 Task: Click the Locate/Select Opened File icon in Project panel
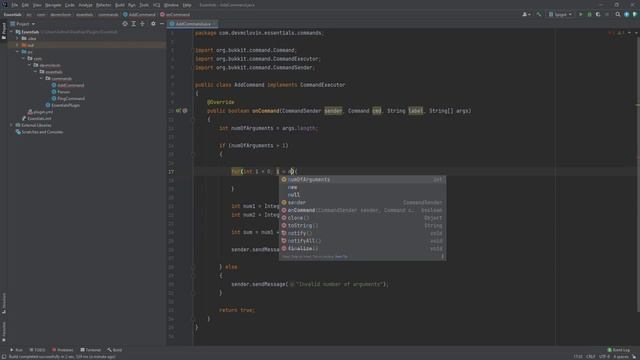125,24
